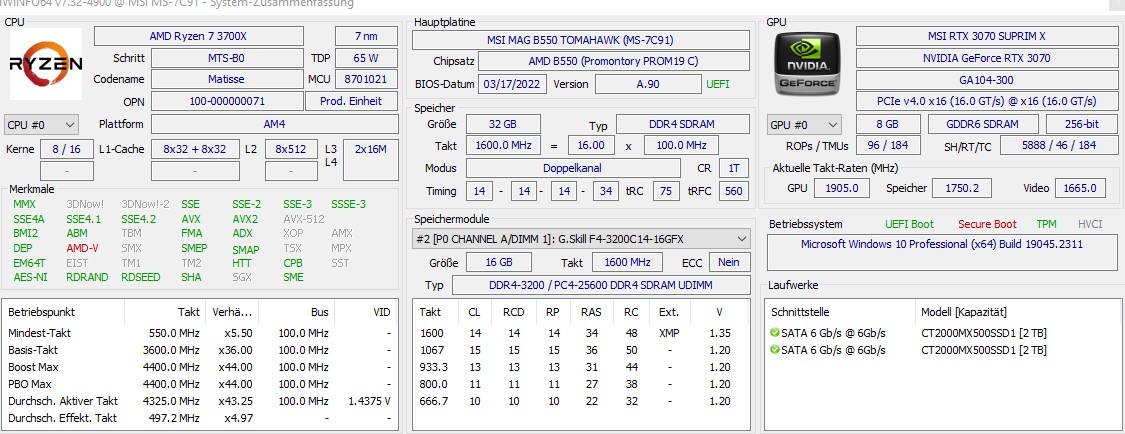Viewport: 1125px width, 434px height.
Task: Click the MSI MAG B550 TOMAHAWK field
Action: click(x=580, y=40)
